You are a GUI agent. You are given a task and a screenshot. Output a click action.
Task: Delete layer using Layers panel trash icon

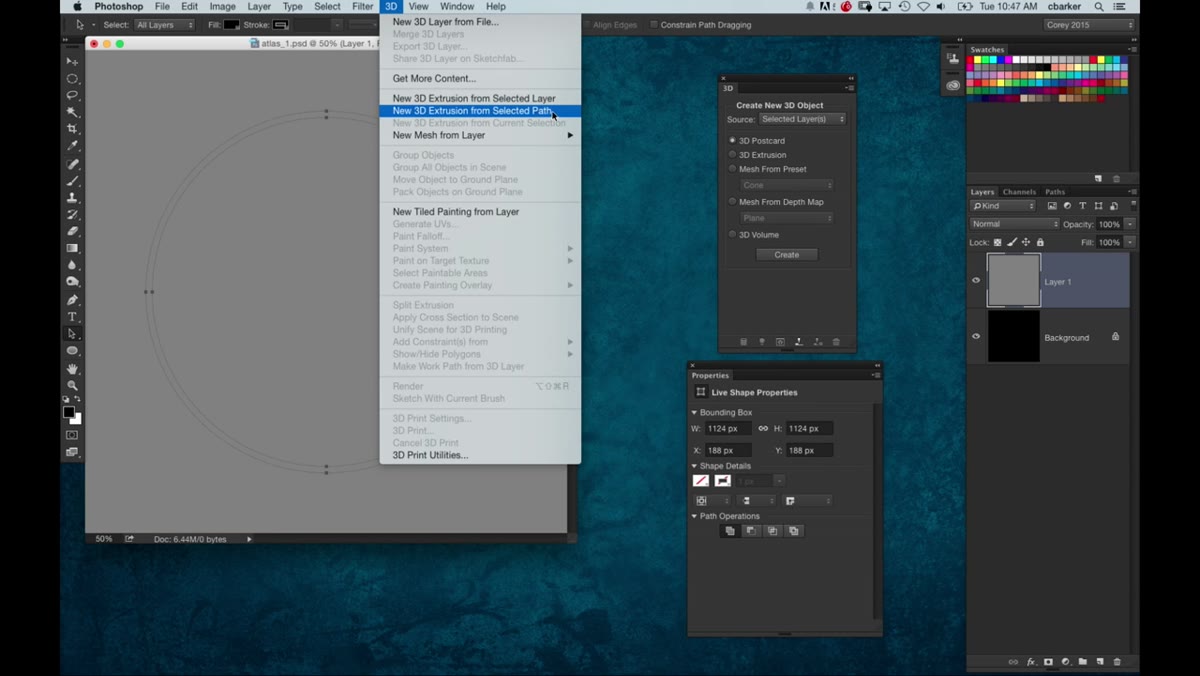click(1117, 662)
